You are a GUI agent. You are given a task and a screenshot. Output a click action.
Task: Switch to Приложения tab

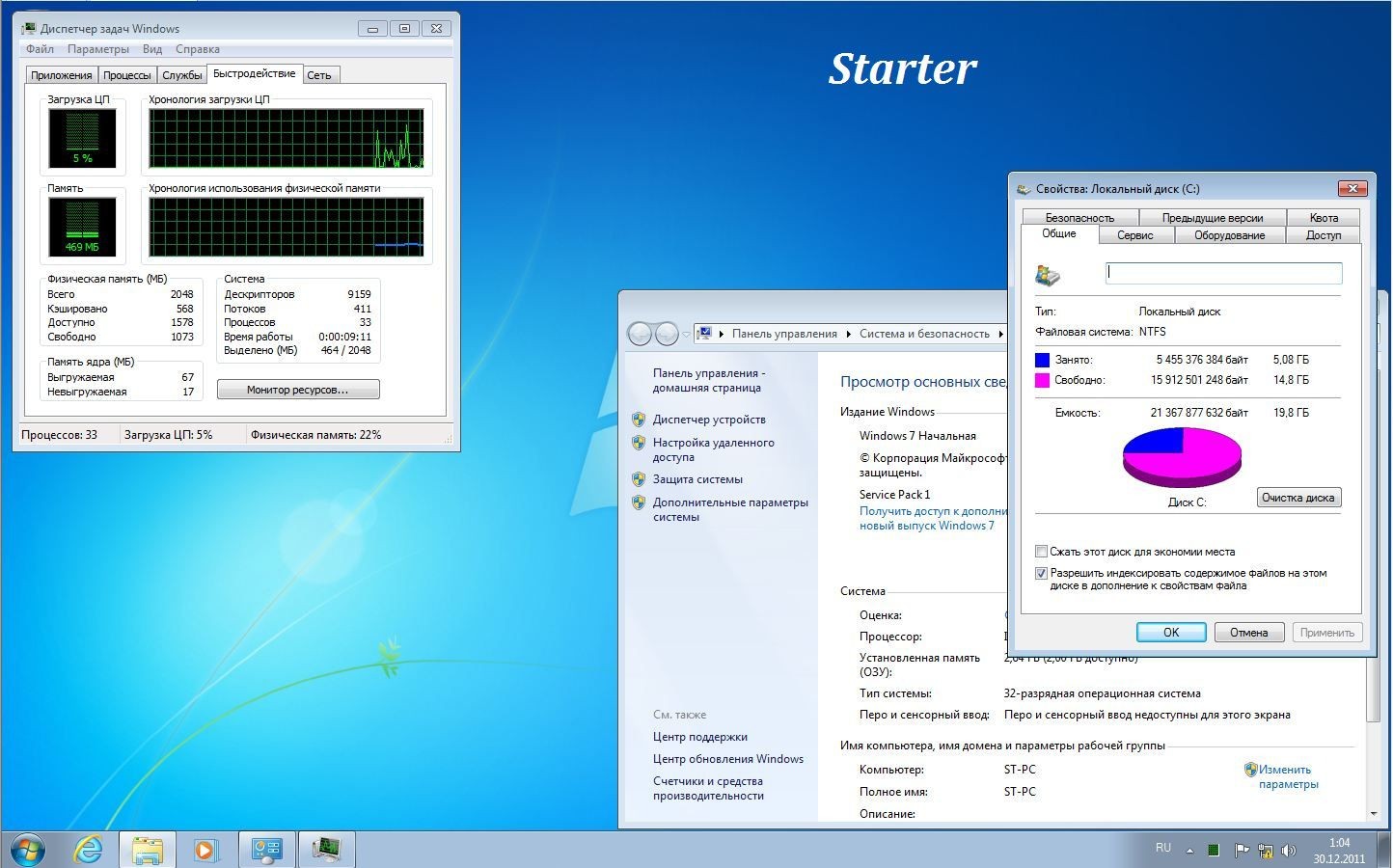tap(62, 75)
